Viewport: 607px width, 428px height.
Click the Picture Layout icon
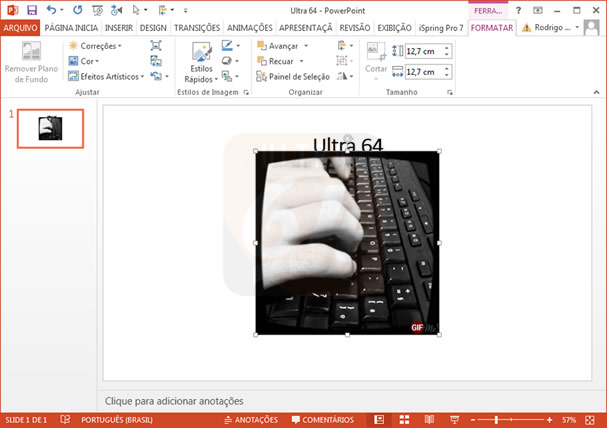(227, 76)
